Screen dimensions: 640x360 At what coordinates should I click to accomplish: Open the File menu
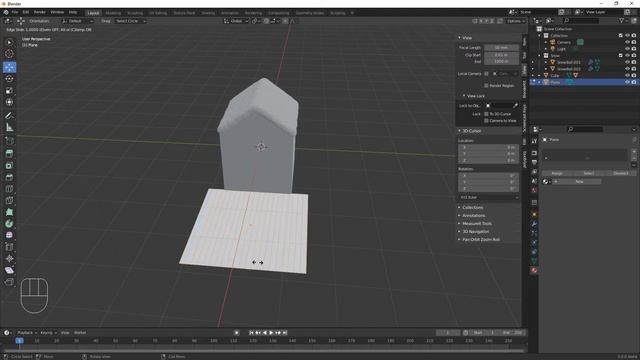(15, 13)
